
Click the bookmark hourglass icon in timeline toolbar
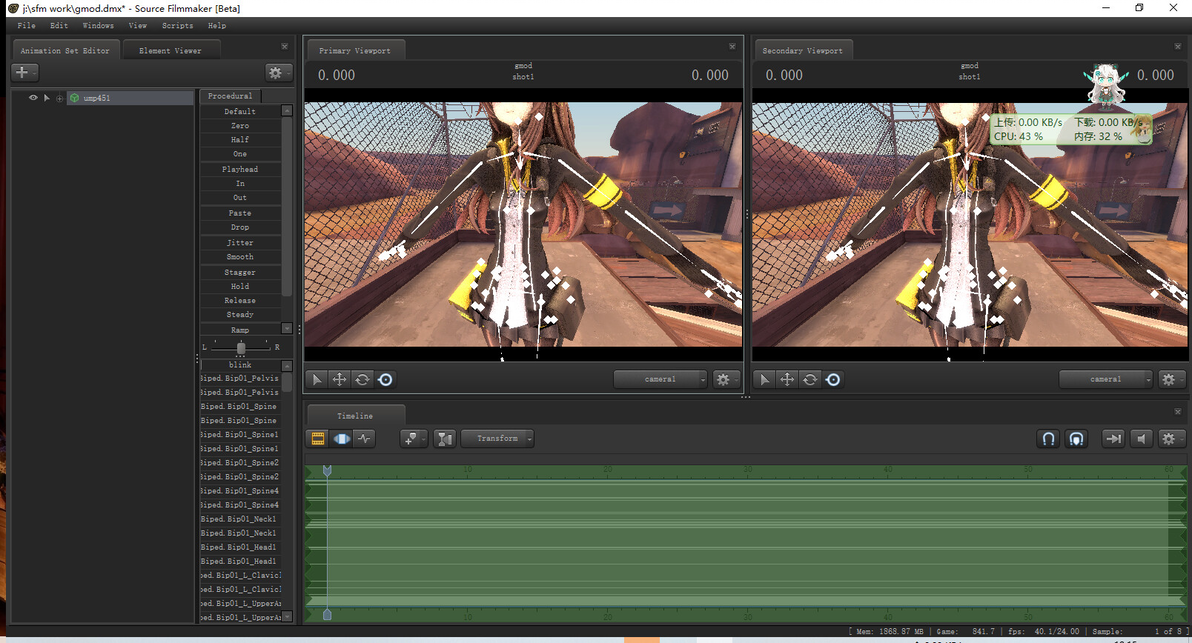tap(445, 438)
